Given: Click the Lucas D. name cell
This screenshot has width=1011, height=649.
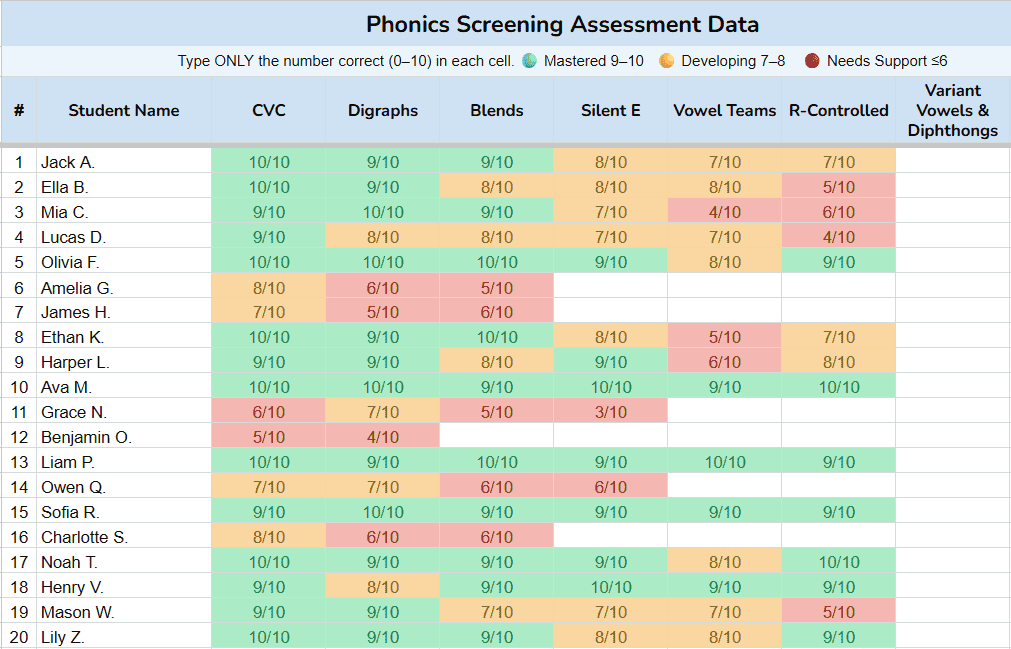Looking at the screenshot, I should pyautogui.click(x=124, y=237).
